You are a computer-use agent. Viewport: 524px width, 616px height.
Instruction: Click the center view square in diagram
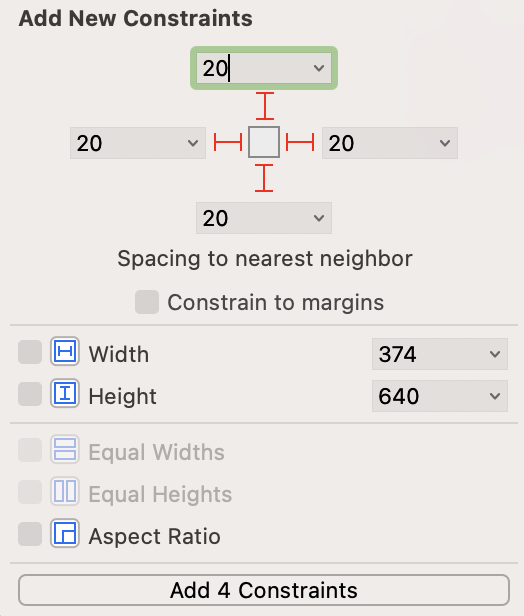click(x=264, y=142)
